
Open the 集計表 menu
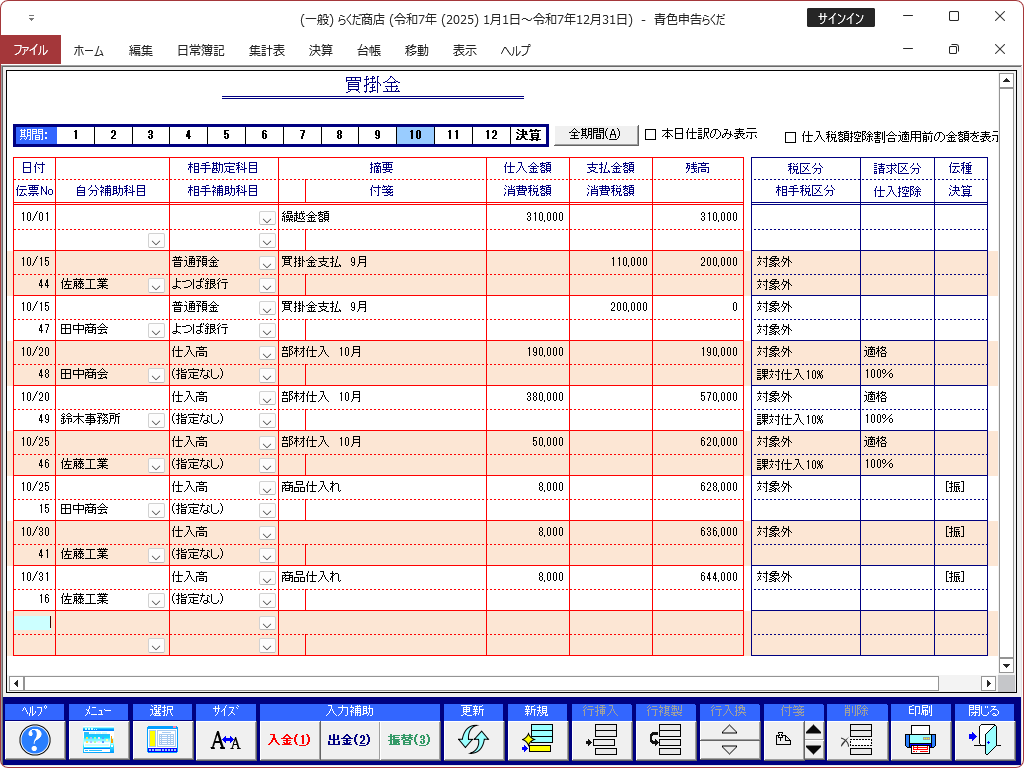267,50
